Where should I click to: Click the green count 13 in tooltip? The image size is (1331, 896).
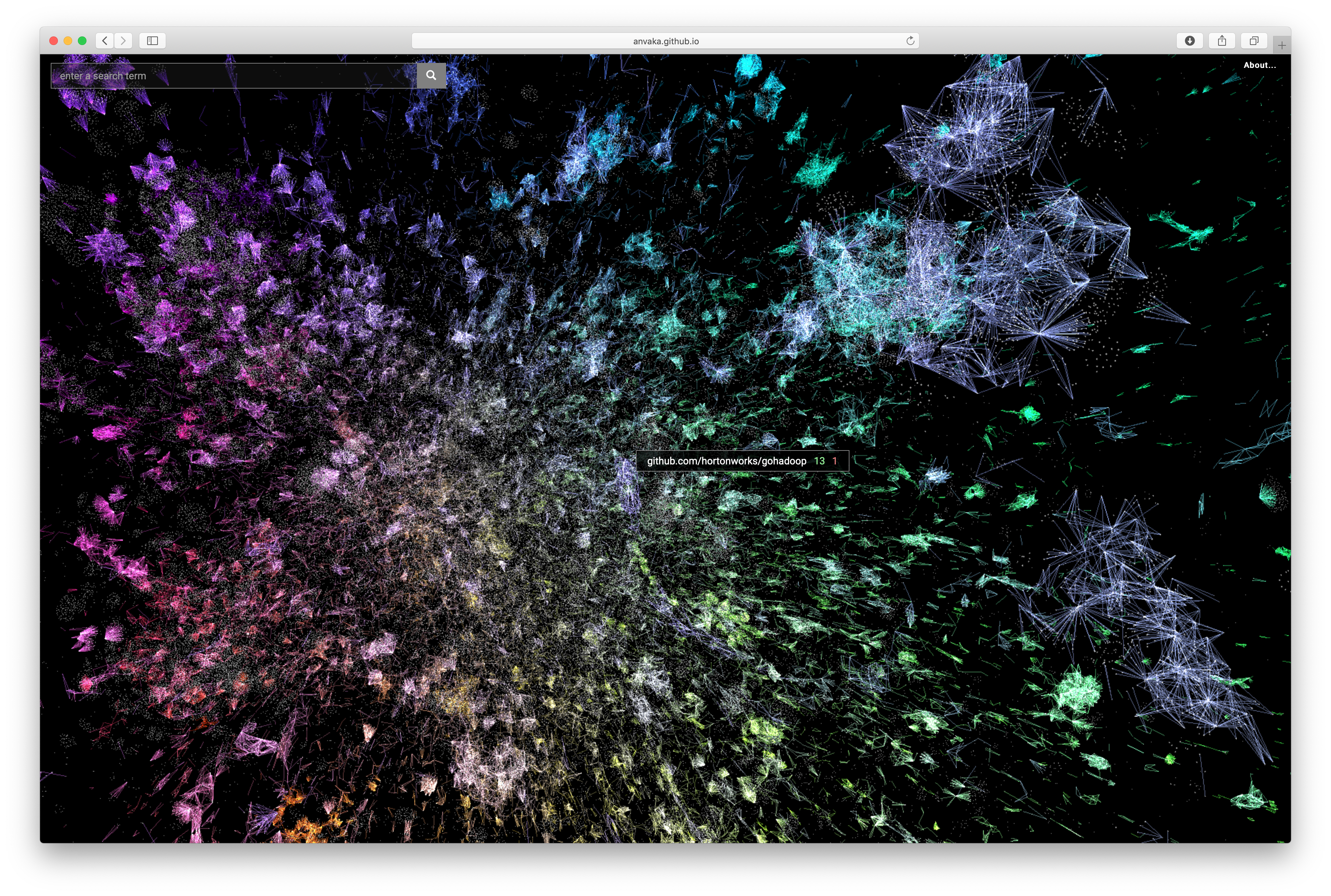click(x=819, y=461)
